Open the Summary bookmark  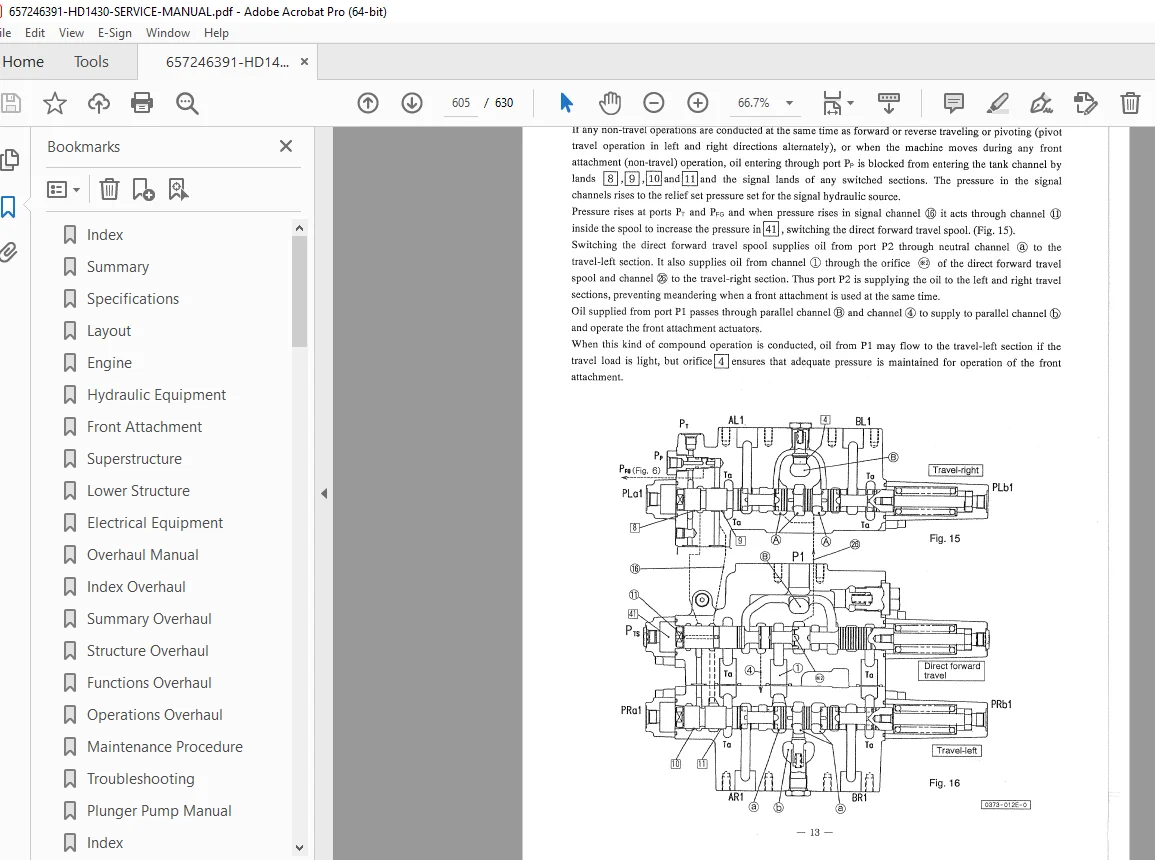click(x=118, y=267)
